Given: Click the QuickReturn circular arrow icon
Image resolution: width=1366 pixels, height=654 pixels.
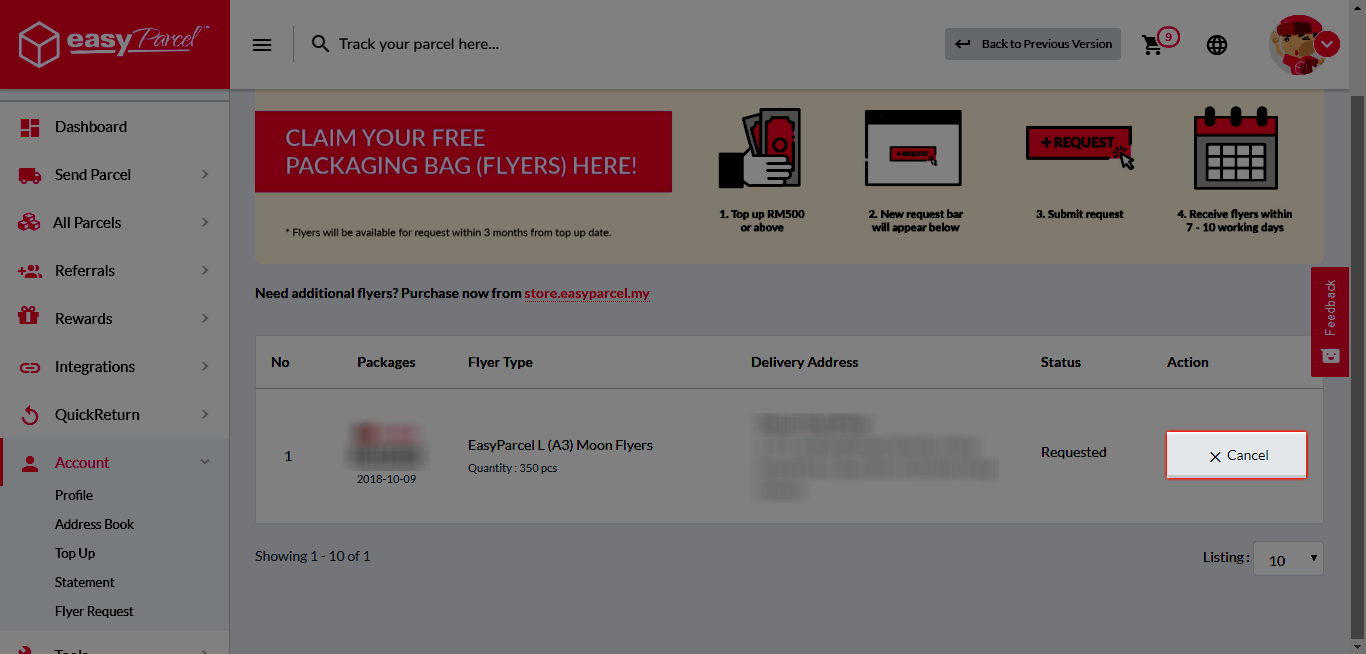Looking at the screenshot, I should [x=30, y=415].
